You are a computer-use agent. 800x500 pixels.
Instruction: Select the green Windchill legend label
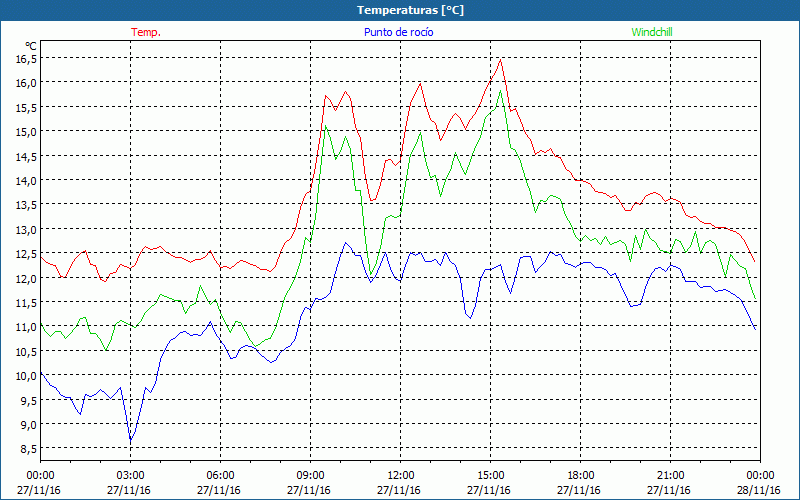652,32
